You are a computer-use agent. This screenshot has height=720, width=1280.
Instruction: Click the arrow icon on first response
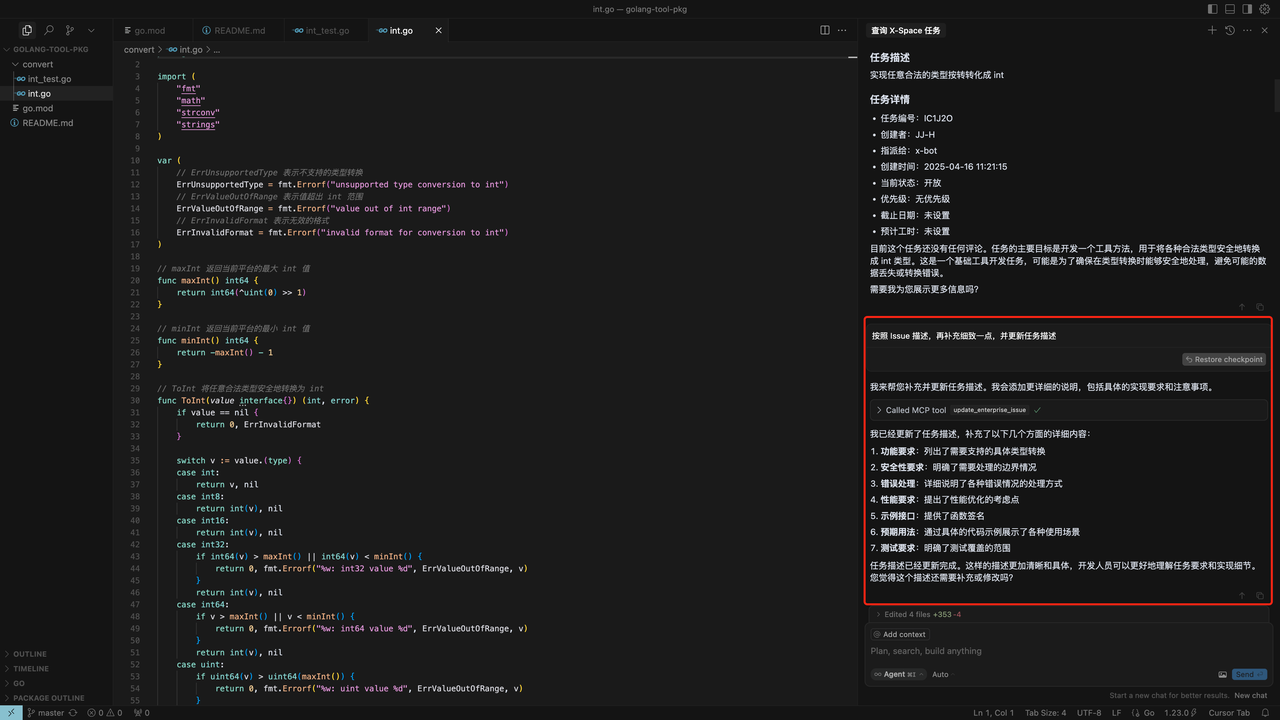click(x=1242, y=307)
